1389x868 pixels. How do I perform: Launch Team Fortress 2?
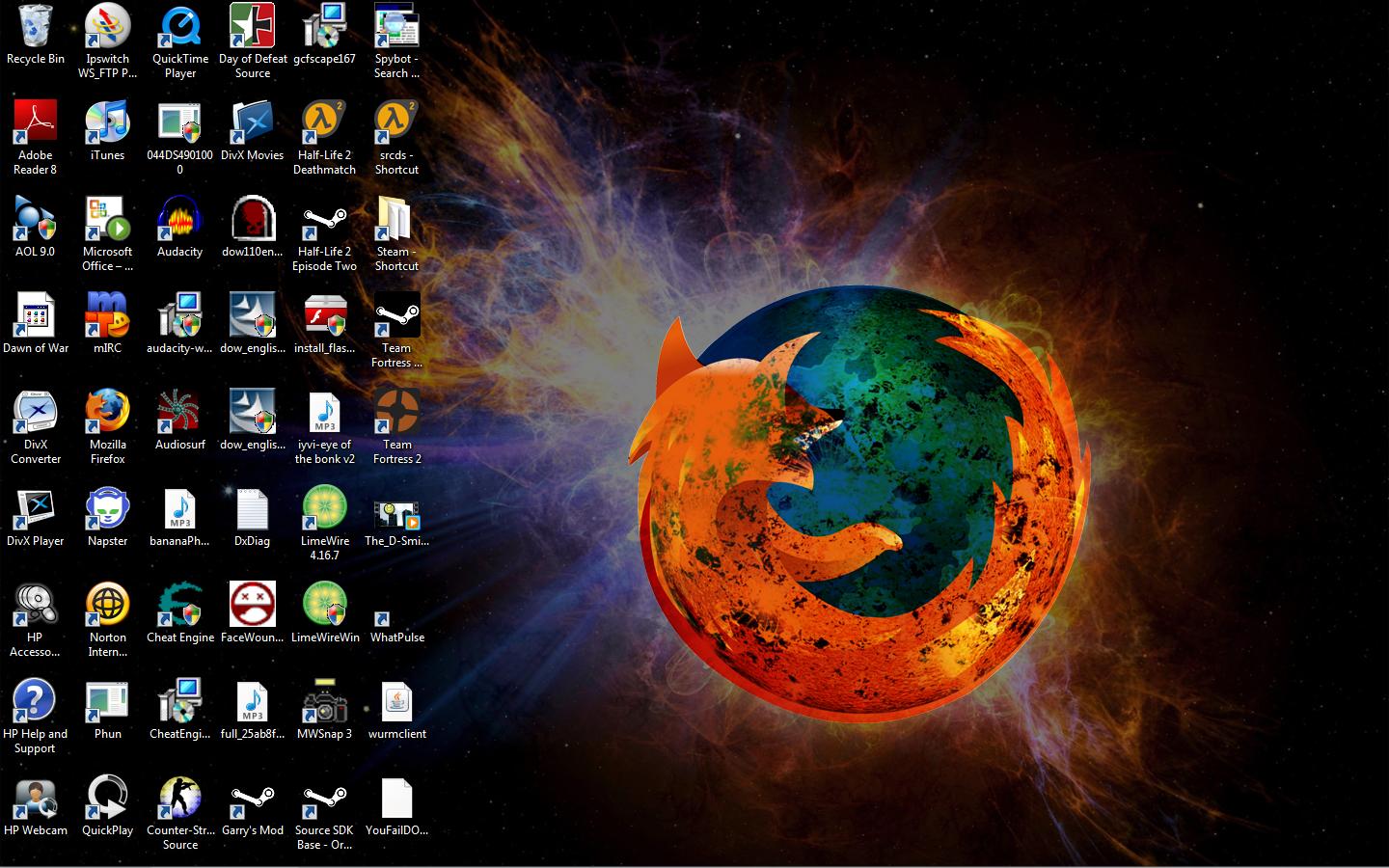(396, 415)
